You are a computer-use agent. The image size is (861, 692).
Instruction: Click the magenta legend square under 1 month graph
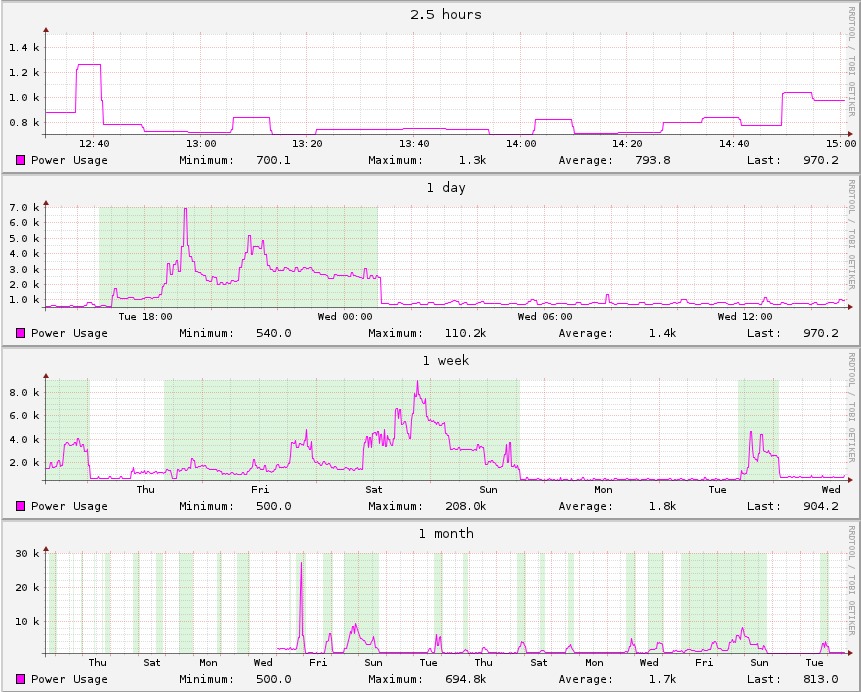click(x=21, y=679)
